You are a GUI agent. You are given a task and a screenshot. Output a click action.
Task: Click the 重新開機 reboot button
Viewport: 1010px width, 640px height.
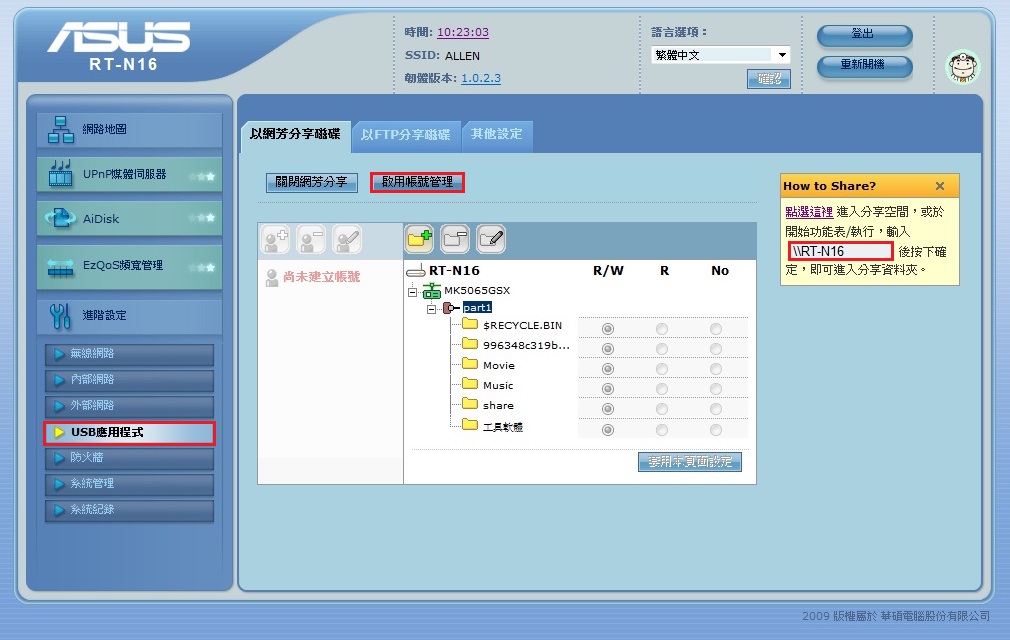tap(864, 66)
